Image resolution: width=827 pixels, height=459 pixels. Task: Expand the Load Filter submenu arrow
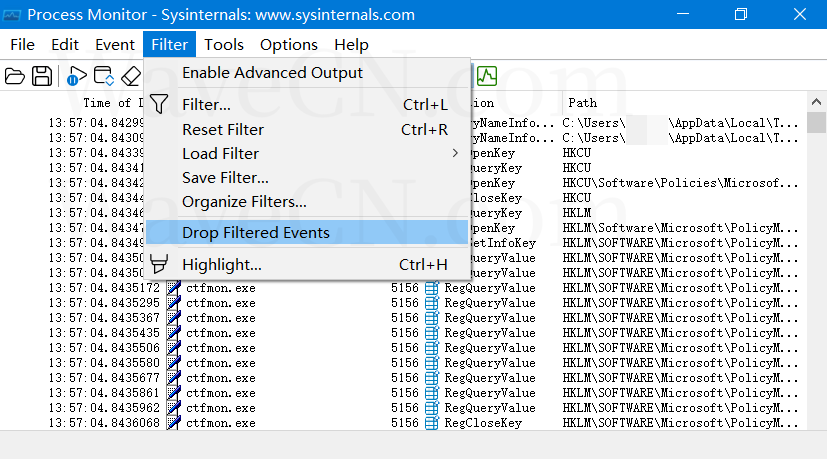(x=456, y=154)
